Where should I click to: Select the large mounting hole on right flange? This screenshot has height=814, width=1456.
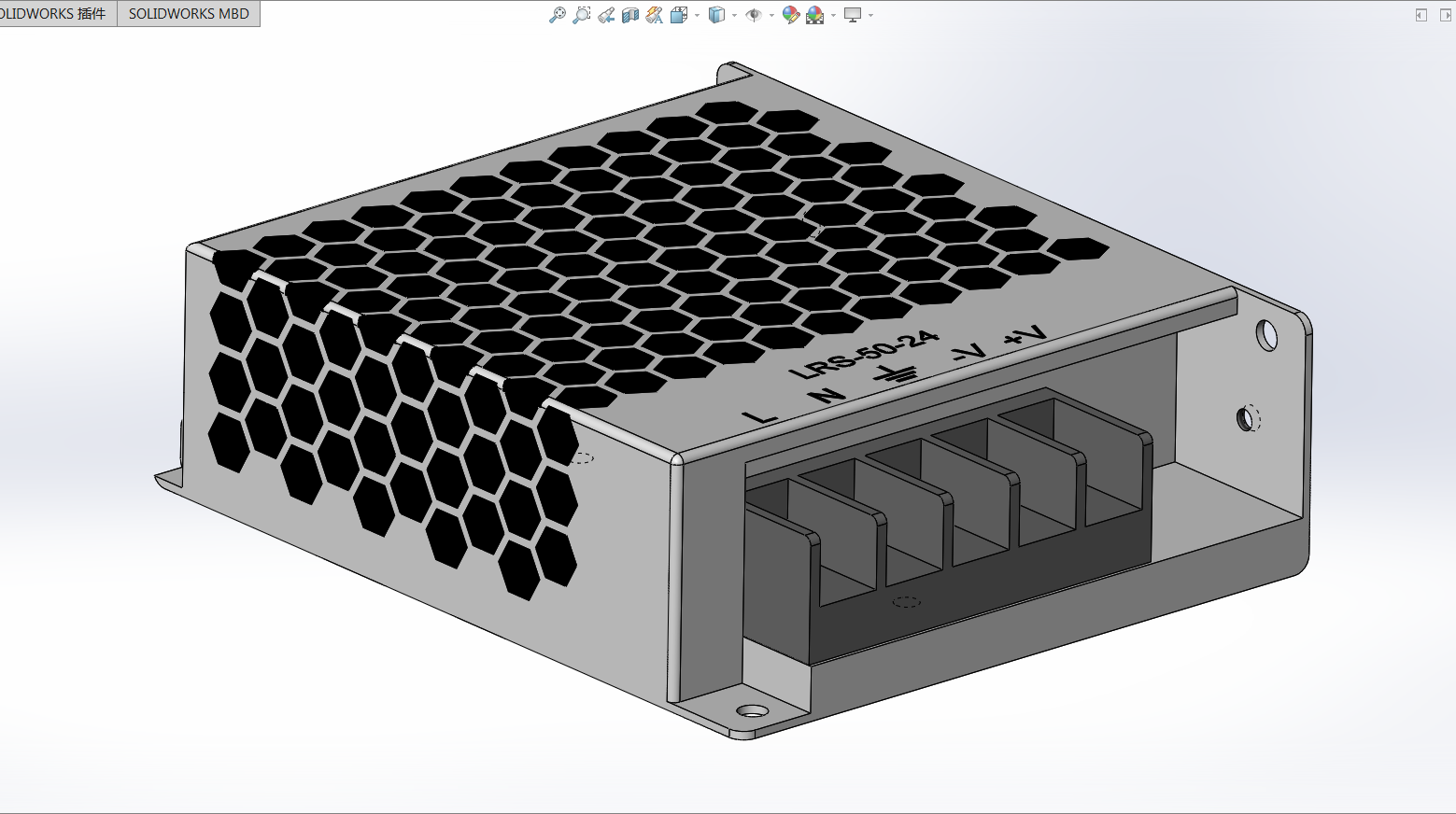click(1266, 335)
